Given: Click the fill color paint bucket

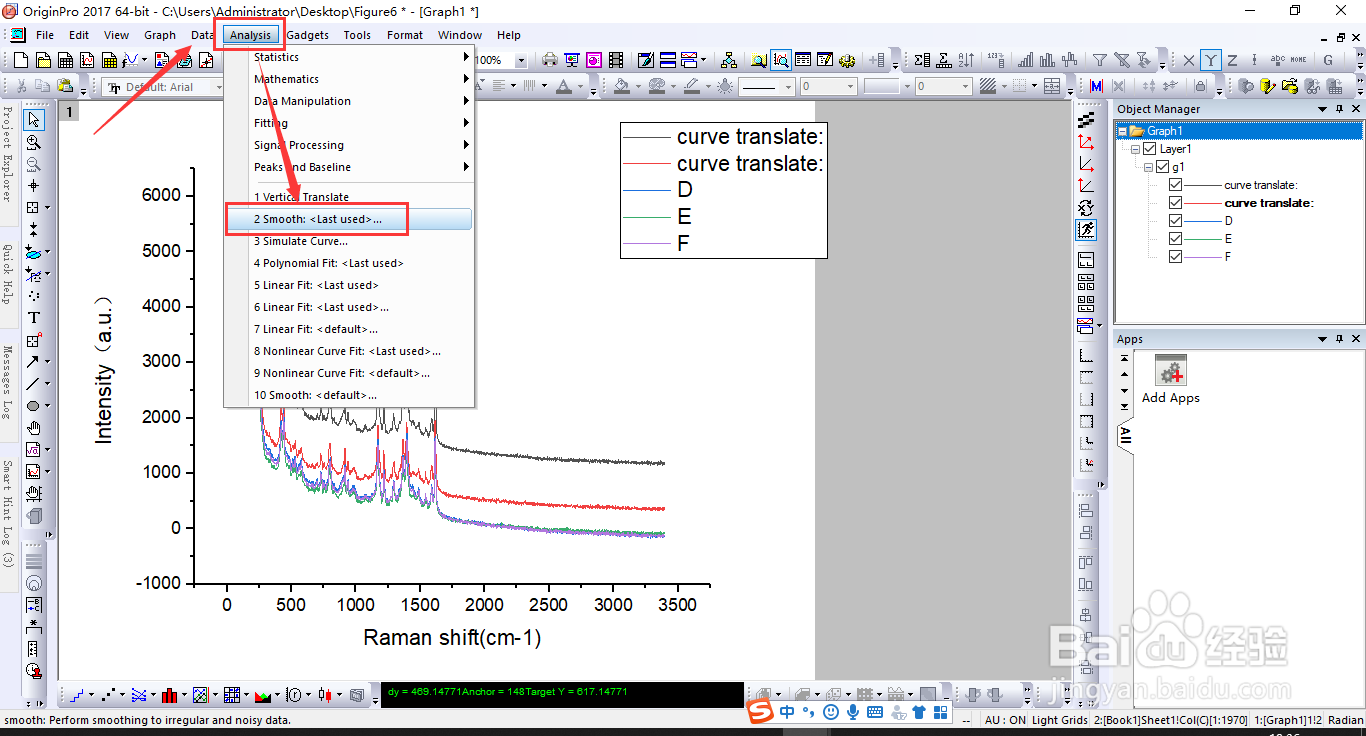Looking at the screenshot, I should point(621,87).
